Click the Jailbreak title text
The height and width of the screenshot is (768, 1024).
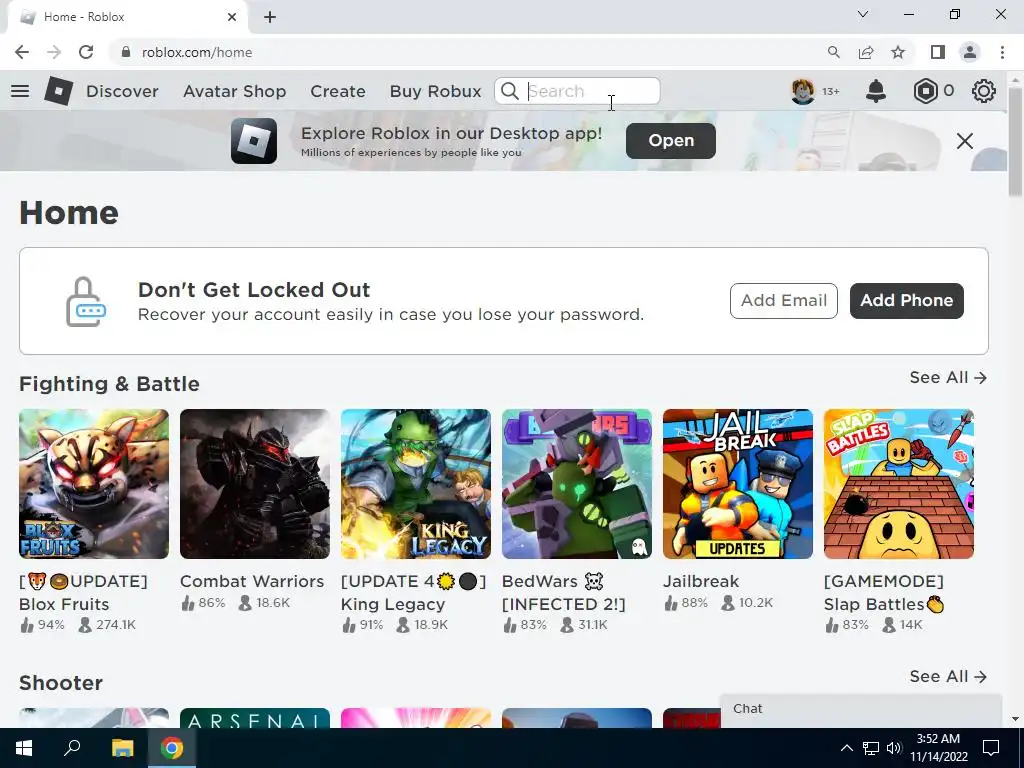(701, 581)
